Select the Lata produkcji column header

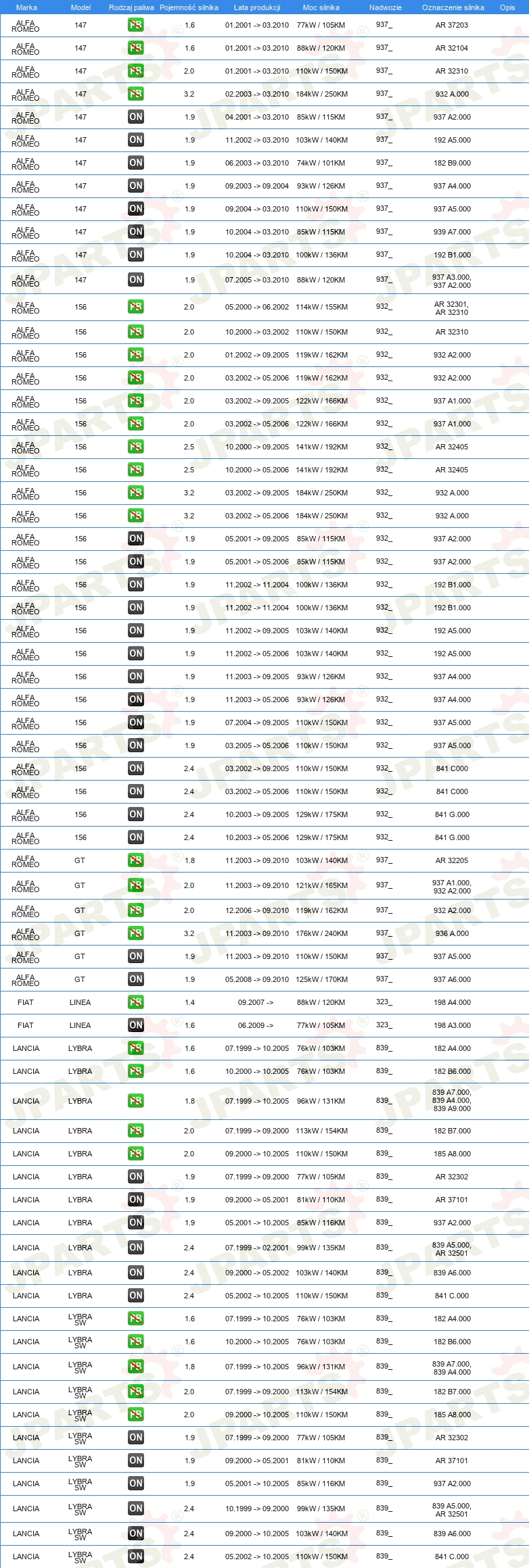click(x=257, y=7)
